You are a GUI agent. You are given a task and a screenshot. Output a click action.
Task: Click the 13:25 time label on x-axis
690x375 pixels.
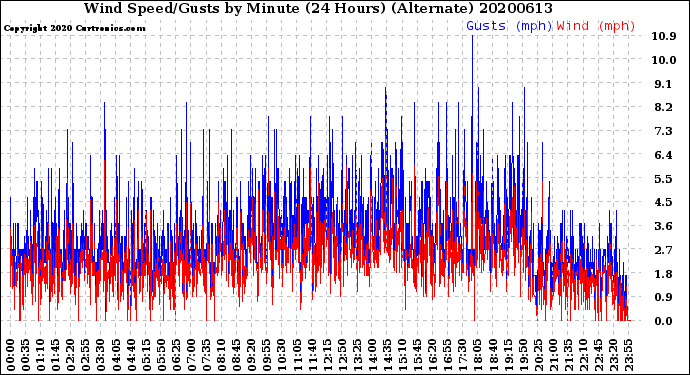tap(357, 355)
